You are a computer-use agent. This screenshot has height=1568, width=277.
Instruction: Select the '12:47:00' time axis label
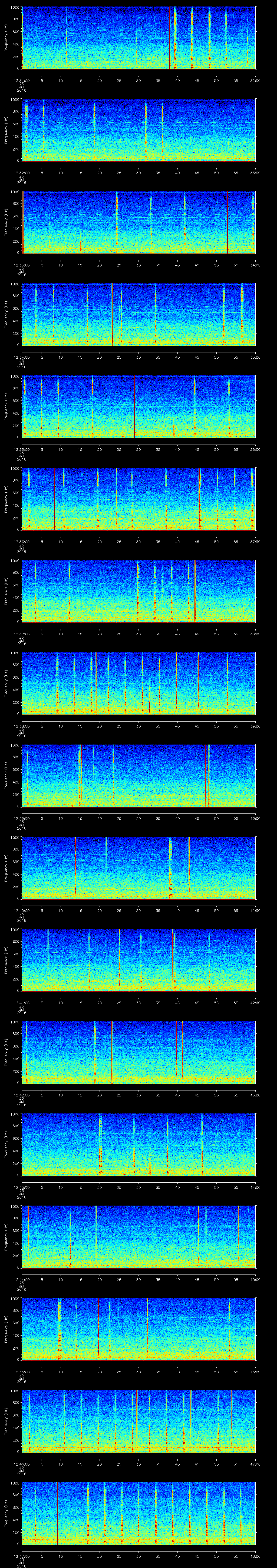pyautogui.click(x=22, y=1556)
